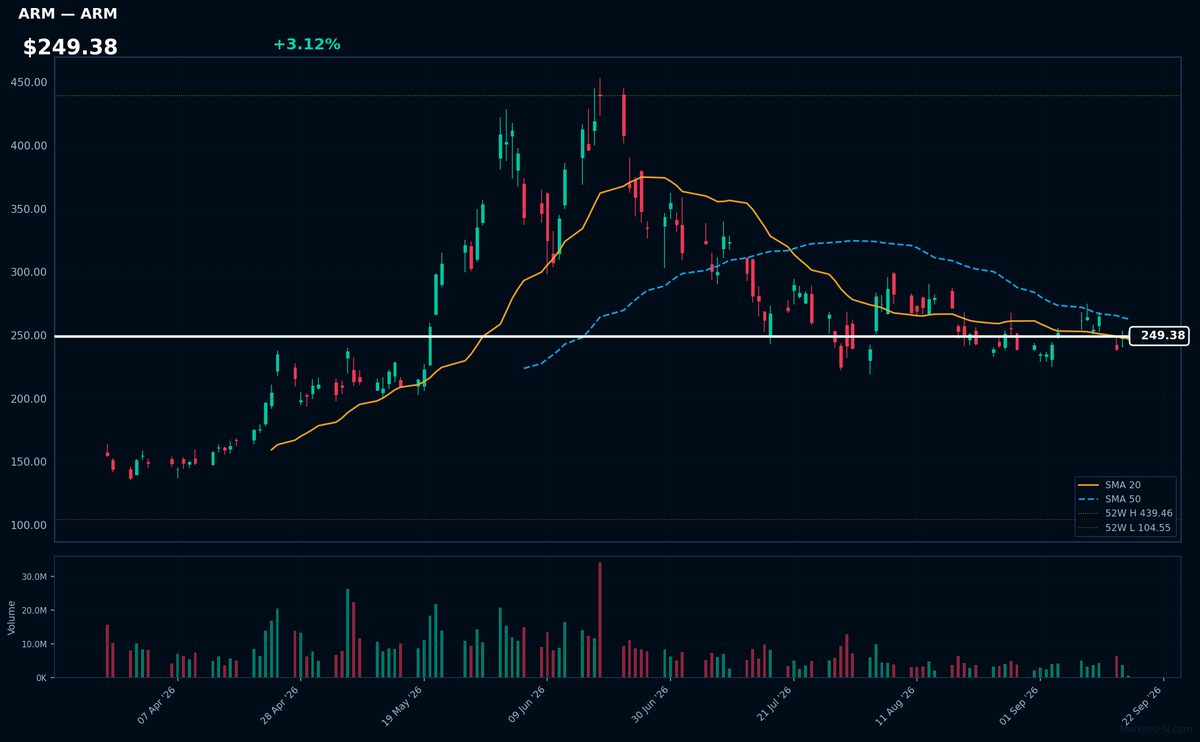Click the 200.00 price axis label

29,399
